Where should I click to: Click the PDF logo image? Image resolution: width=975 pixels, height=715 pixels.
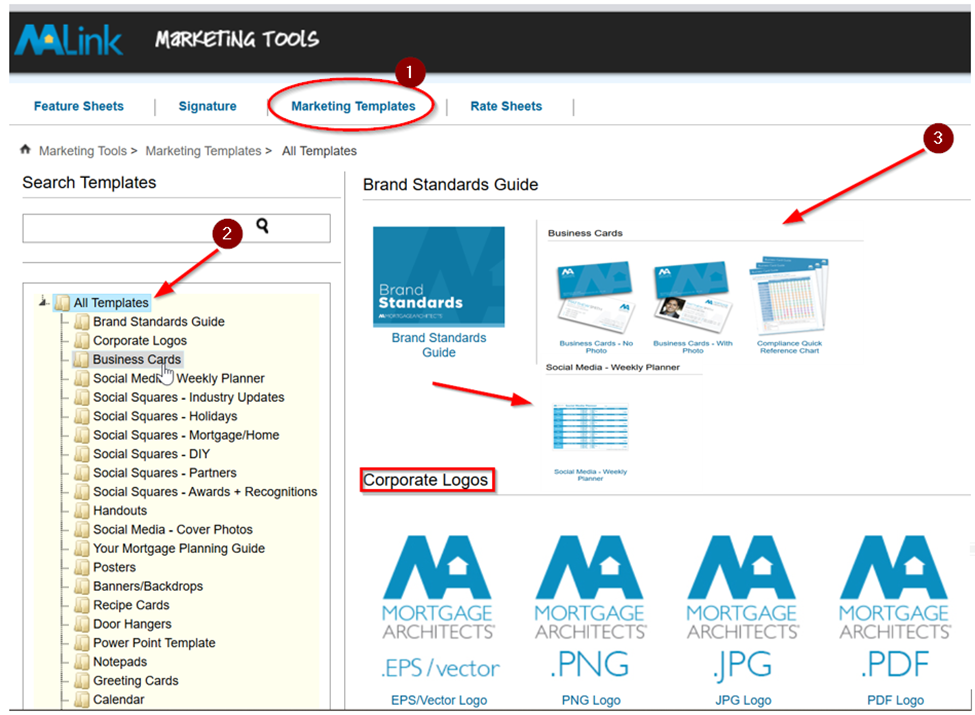coord(895,607)
